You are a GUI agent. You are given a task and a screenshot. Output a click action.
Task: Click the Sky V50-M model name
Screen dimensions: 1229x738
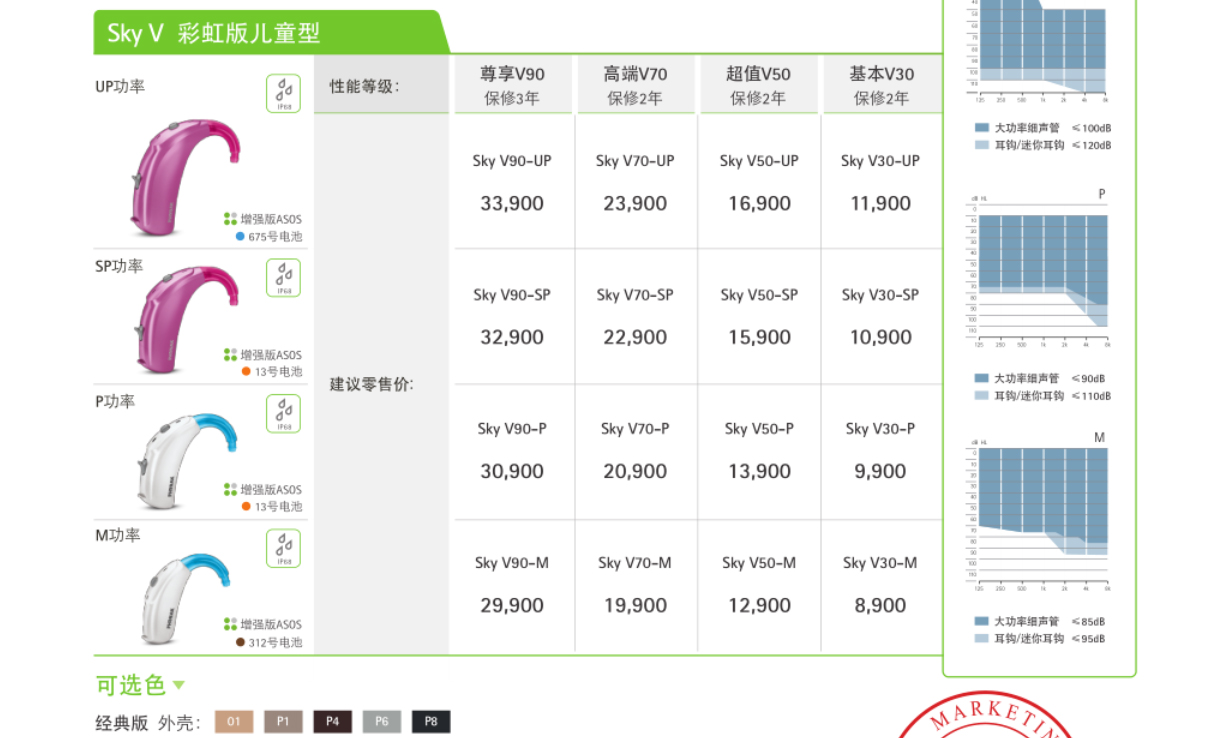(x=759, y=564)
